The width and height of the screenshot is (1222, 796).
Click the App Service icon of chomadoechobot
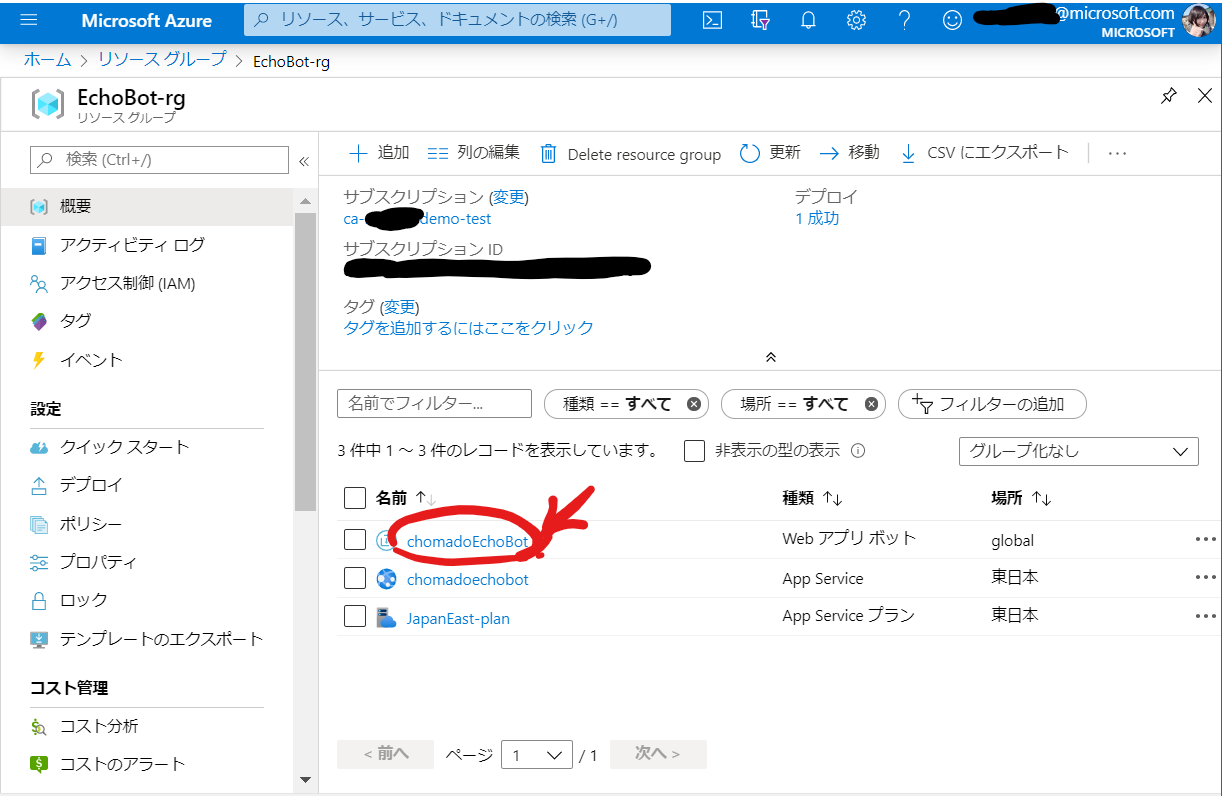tap(386, 579)
